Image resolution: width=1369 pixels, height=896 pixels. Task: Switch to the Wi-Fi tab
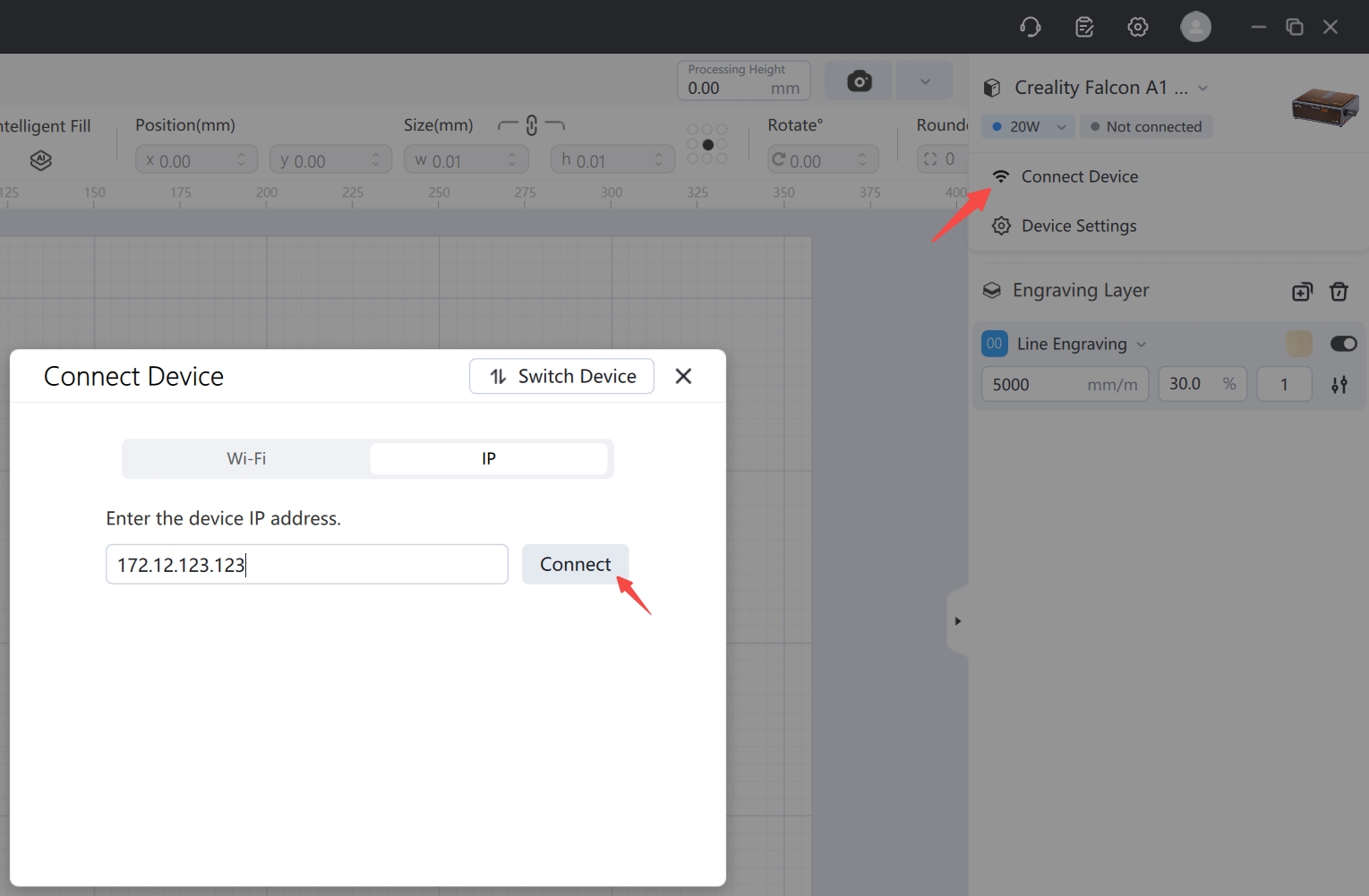[x=246, y=458]
